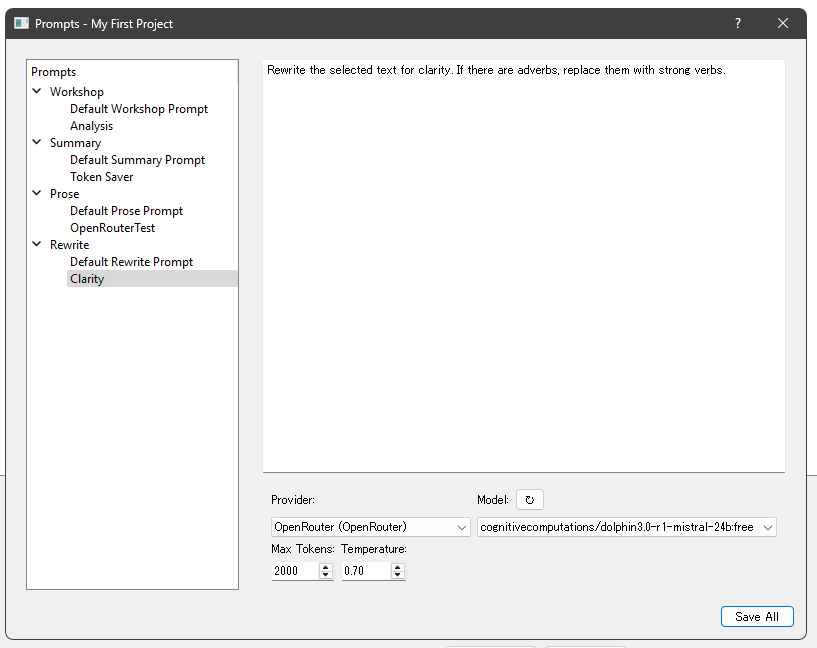Select the Analysis prompt

91,126
